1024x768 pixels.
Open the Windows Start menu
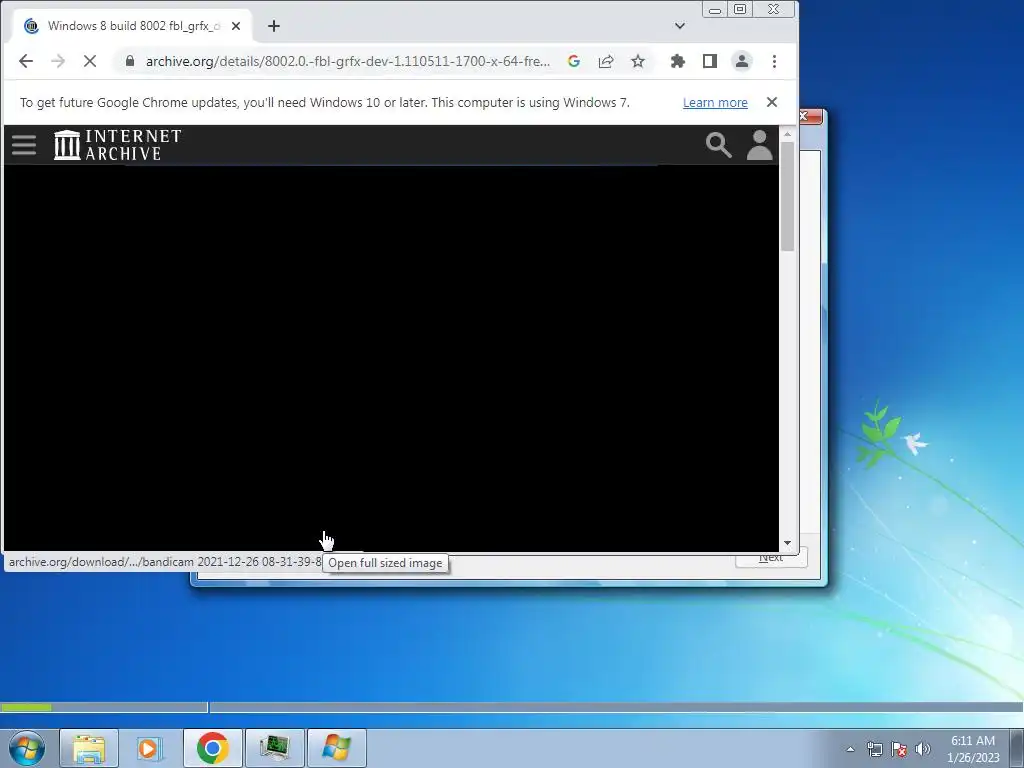pyautogui.click(x=27, y=748)
